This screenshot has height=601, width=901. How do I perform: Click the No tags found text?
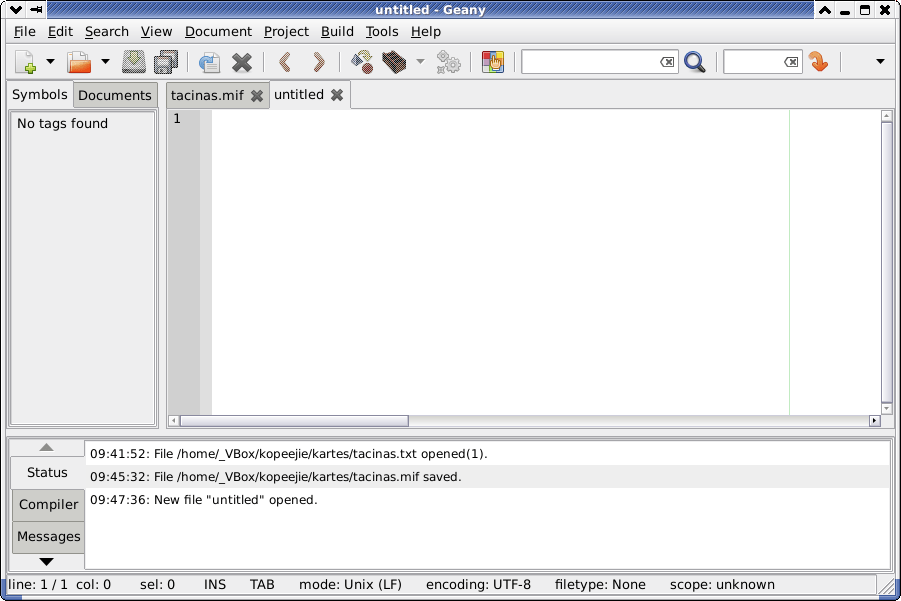click(62, 124)
